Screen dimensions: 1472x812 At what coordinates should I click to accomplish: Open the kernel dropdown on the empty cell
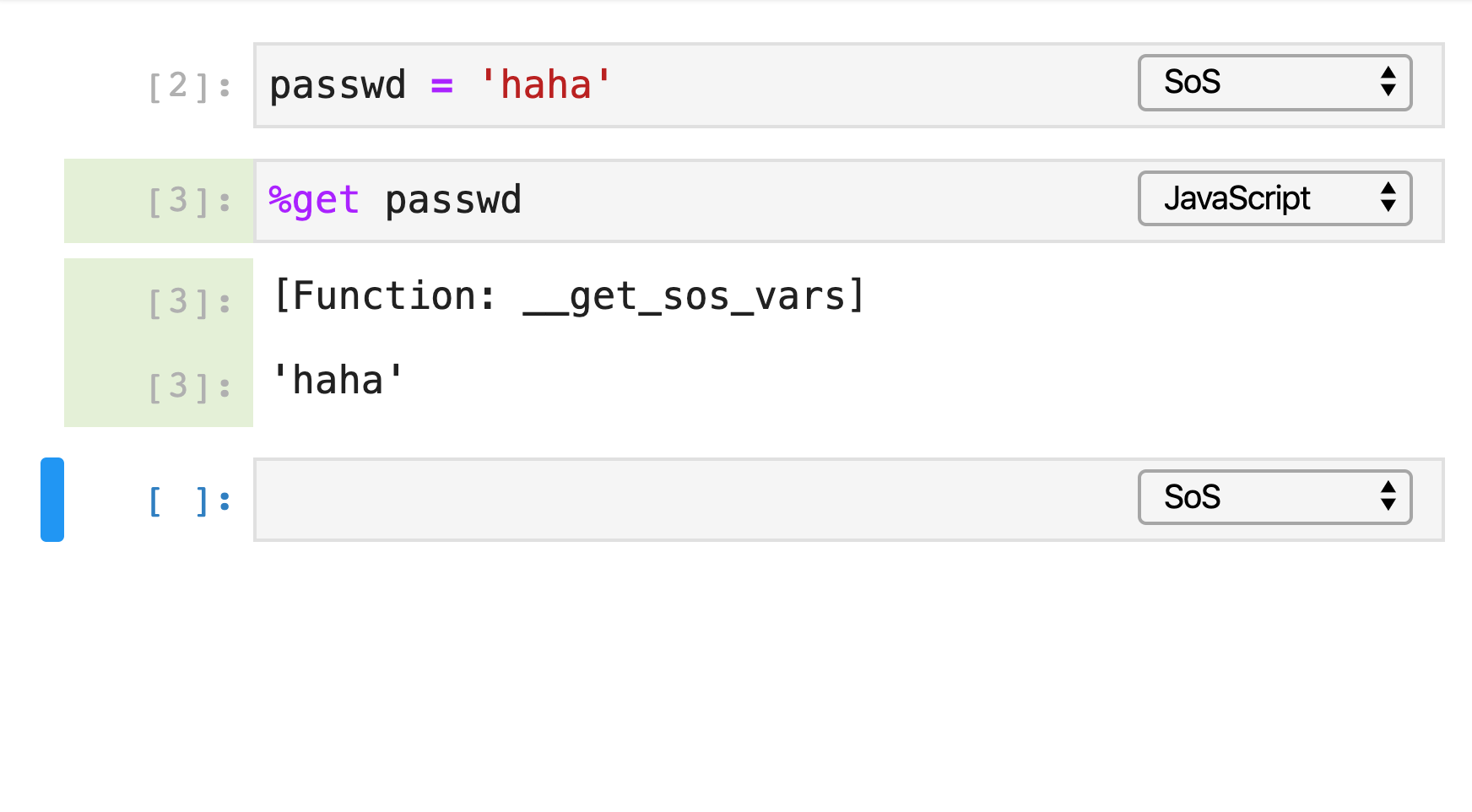(x=1274, y=498)
